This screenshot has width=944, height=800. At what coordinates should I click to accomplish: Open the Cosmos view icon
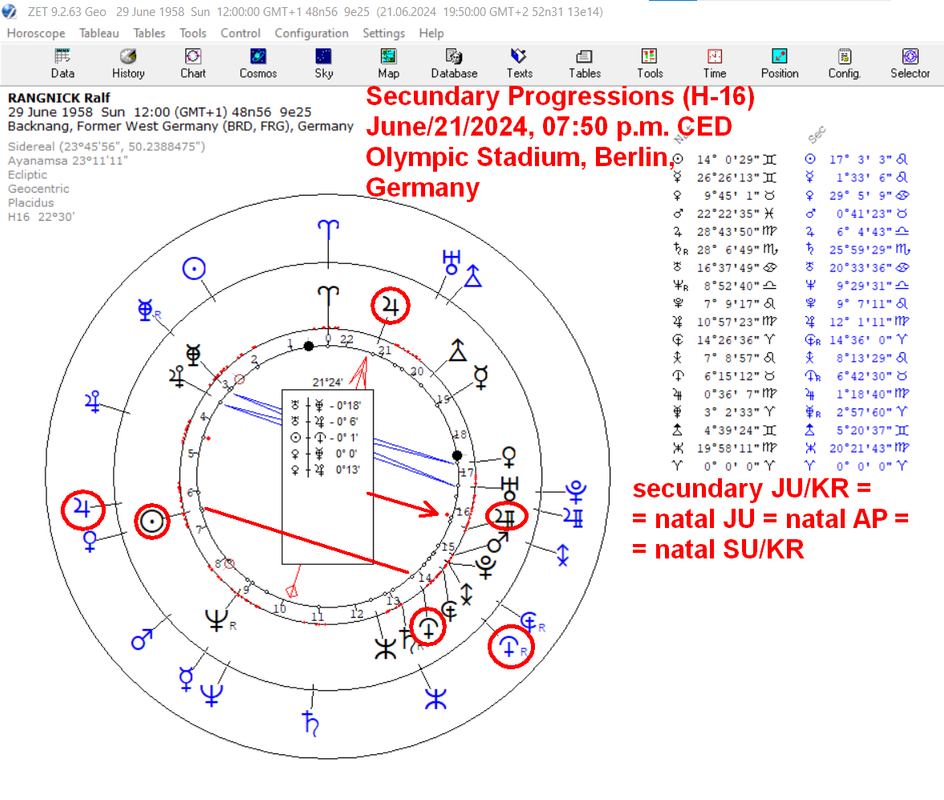[258, 64]
